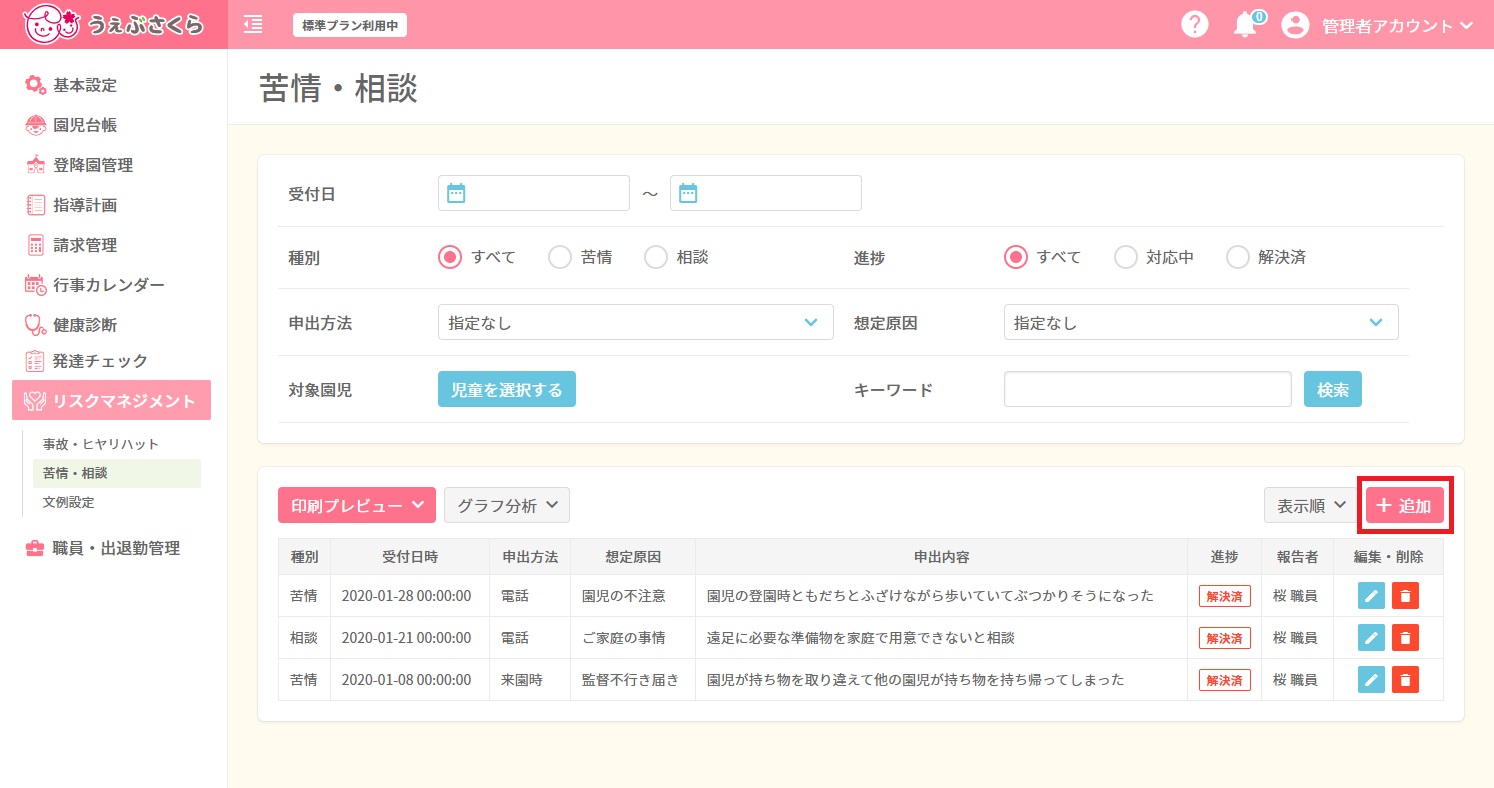Delete the 2020-01-21 consultation with trash icon
The height and width of the screenshot is (788, 1494).
point(1405,638)
